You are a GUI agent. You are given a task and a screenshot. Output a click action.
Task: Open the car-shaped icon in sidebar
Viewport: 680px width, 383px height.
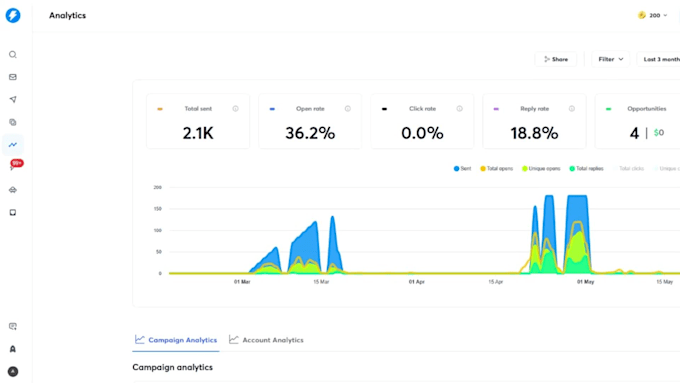[13, 190]
